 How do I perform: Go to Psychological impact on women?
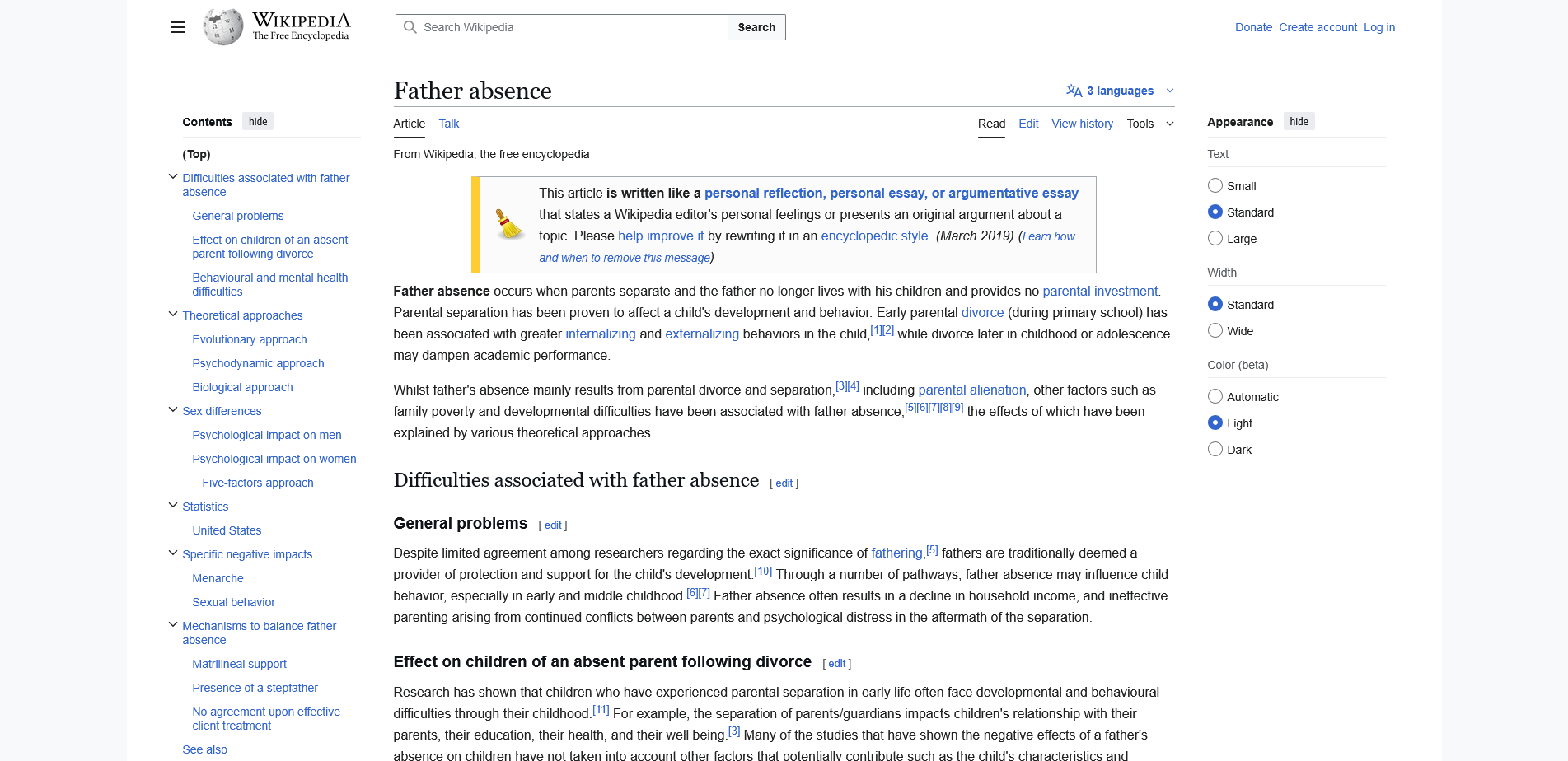[x=274, y=459]
